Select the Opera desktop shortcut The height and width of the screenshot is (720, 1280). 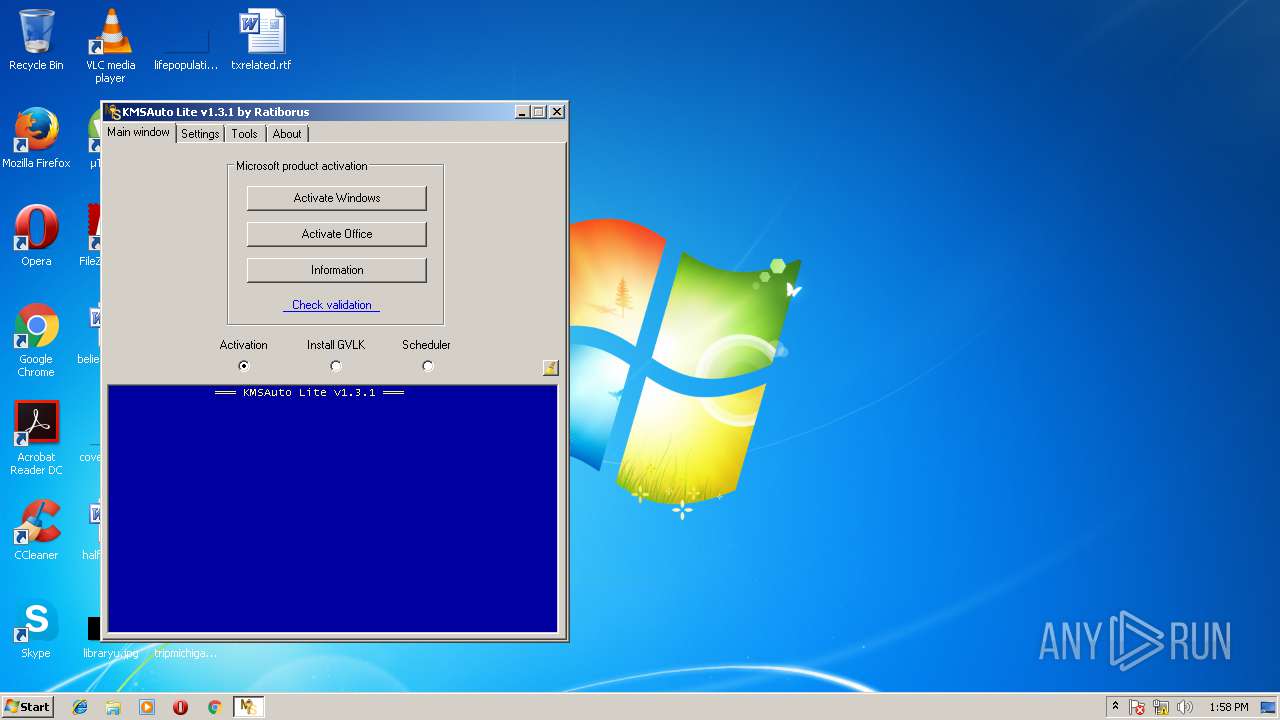[36, 237]
